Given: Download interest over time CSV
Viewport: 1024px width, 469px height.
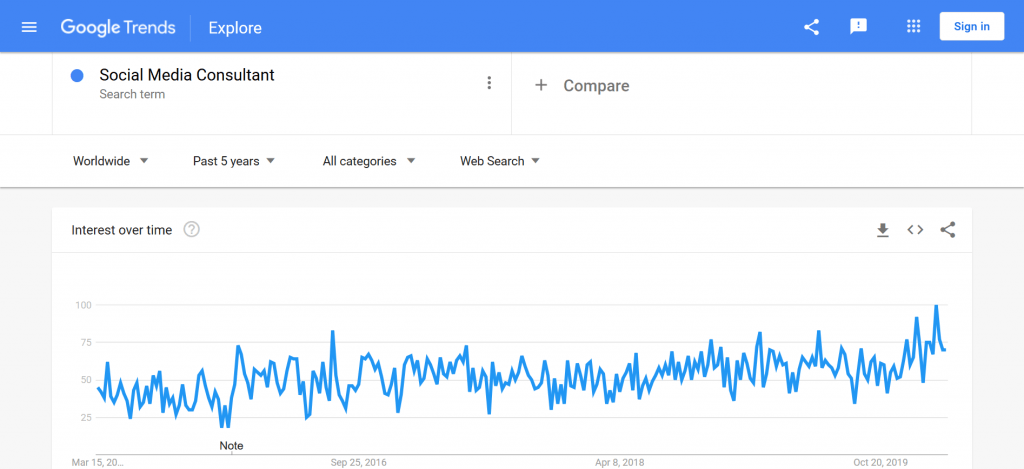Looking at the screenshot, I should tap(883, 230).
